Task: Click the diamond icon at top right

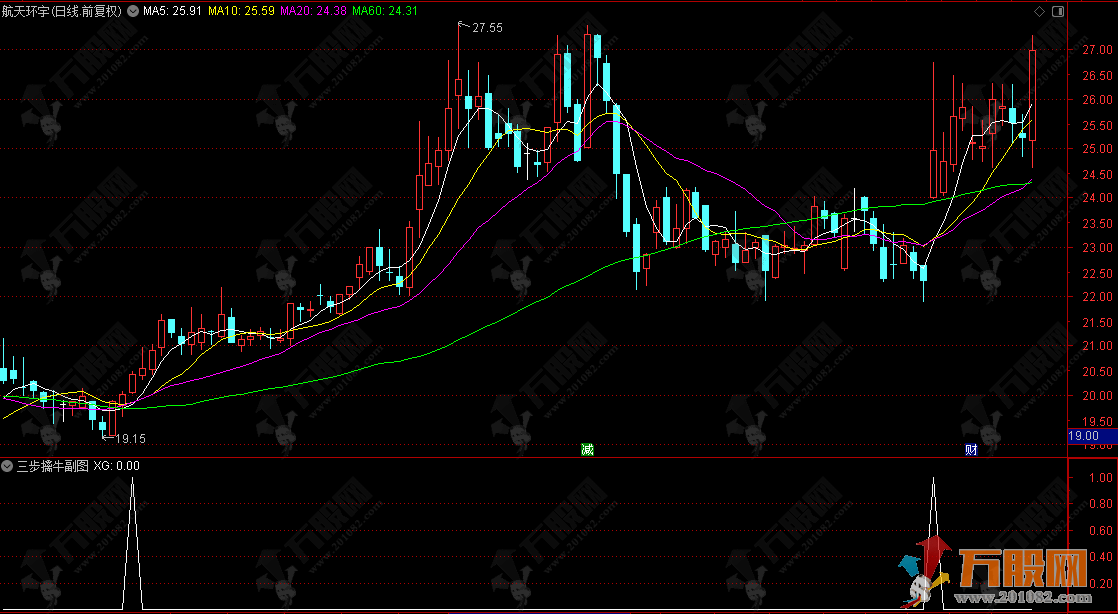Action: tap(1039, 11)
